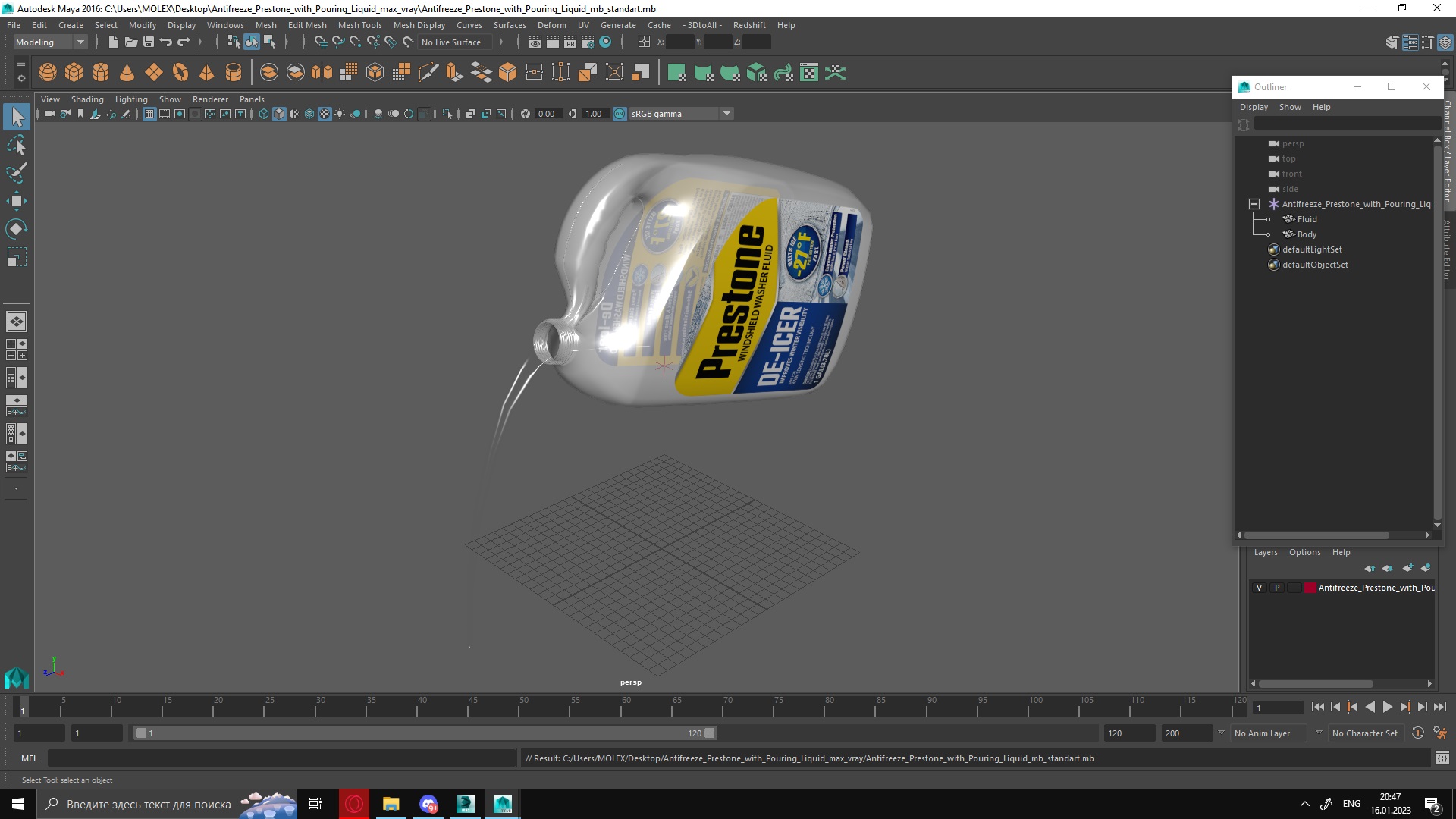The height and width of the screenshot is (819, 1456).
Task: Open viewport Renderer menu
Action: click(210, 99)
